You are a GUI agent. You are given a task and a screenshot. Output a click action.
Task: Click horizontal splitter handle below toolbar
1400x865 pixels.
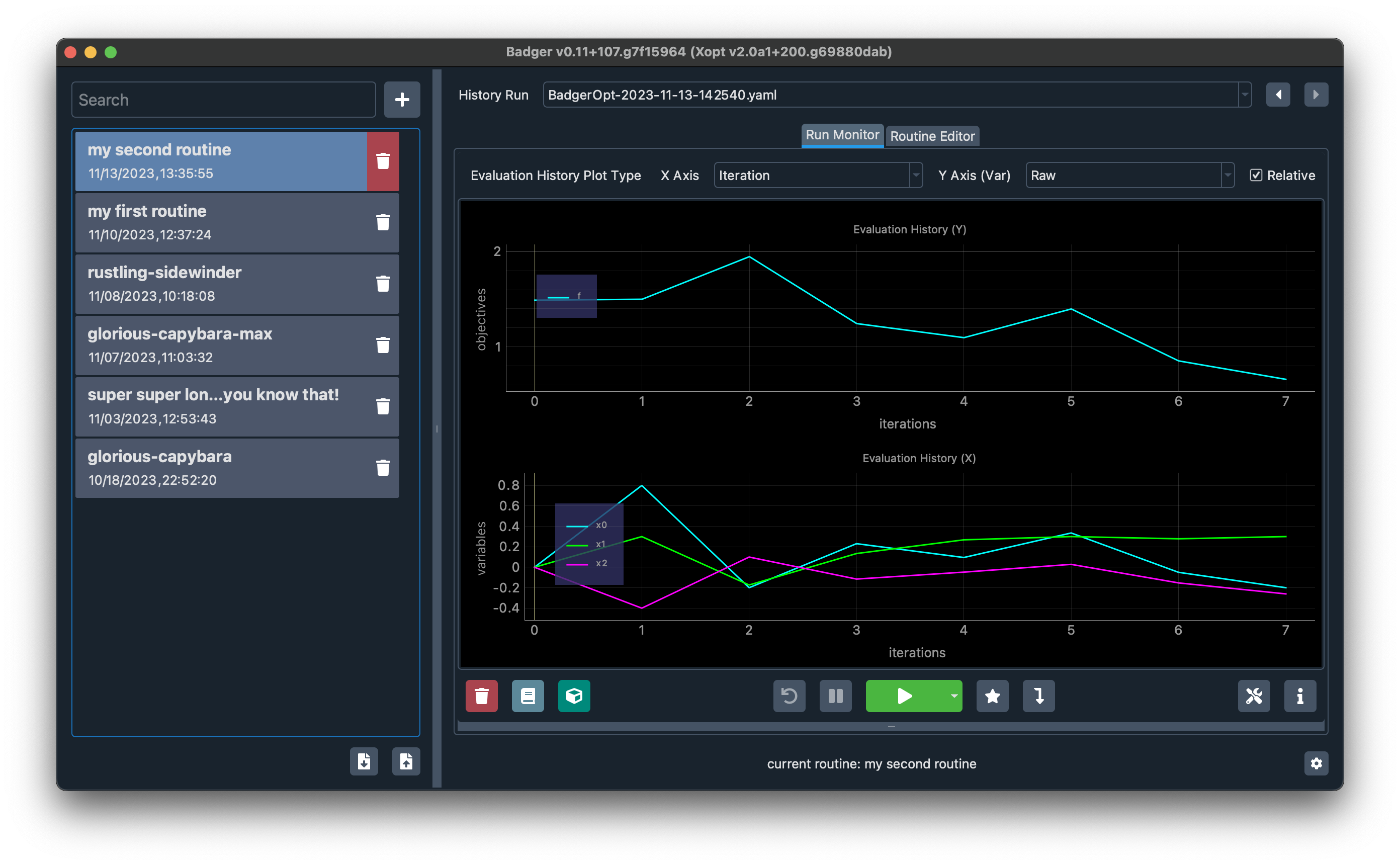[891, 727]
